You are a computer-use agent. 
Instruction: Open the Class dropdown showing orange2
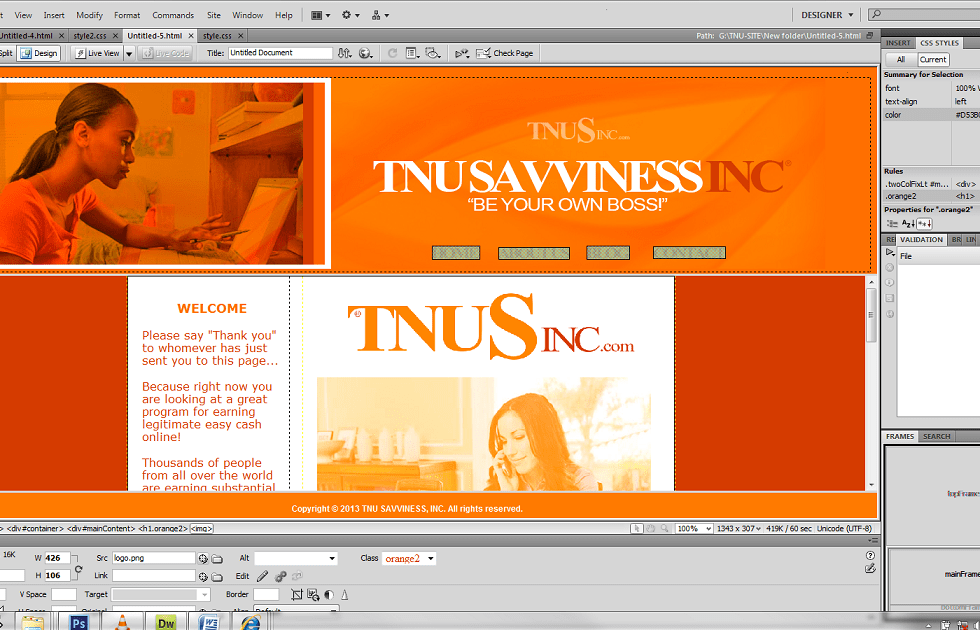pos(410,558)
